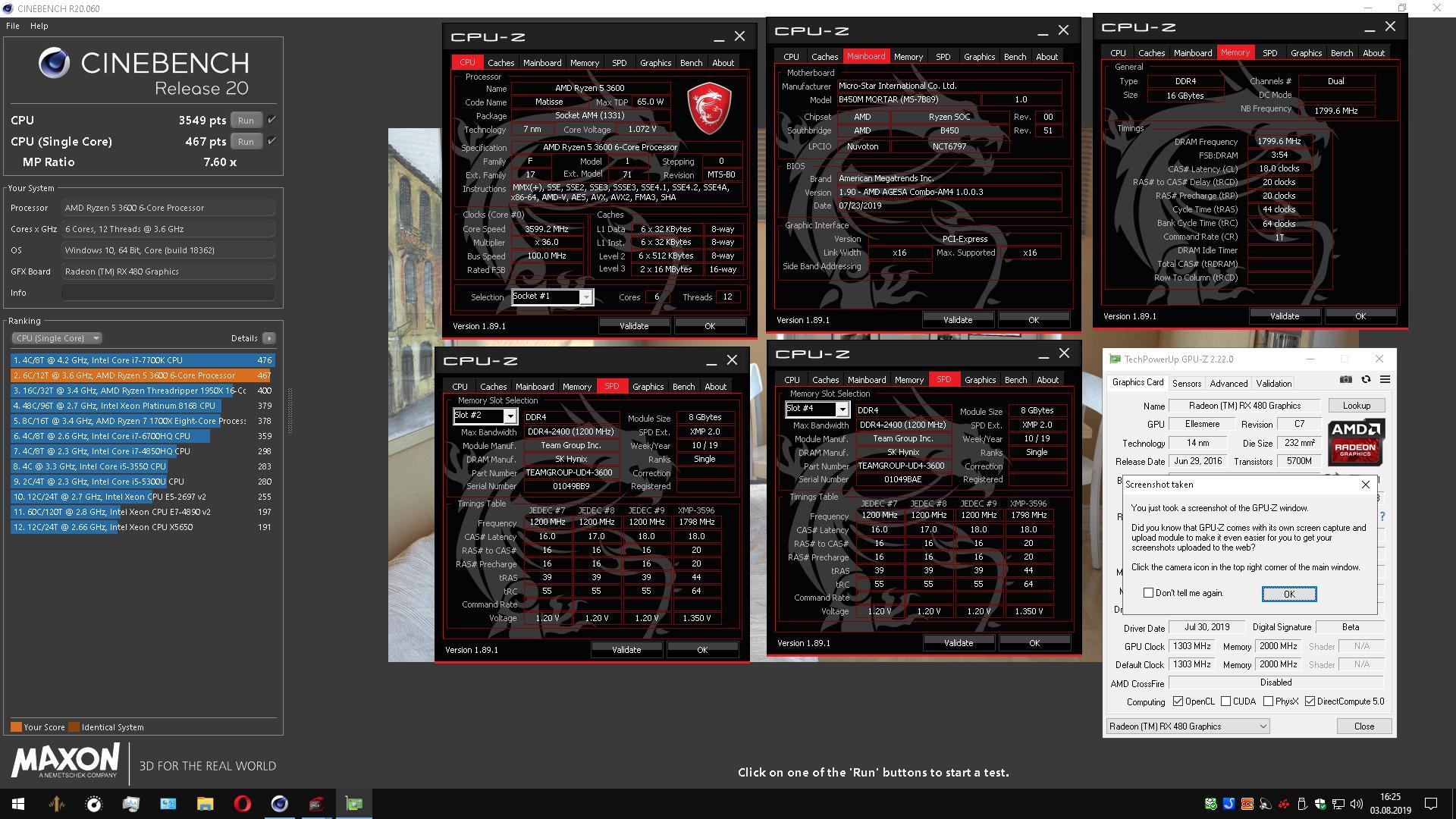The image size is (1456, 819).
Task: Open the Windows Start menu
Action: click(18, 804)
